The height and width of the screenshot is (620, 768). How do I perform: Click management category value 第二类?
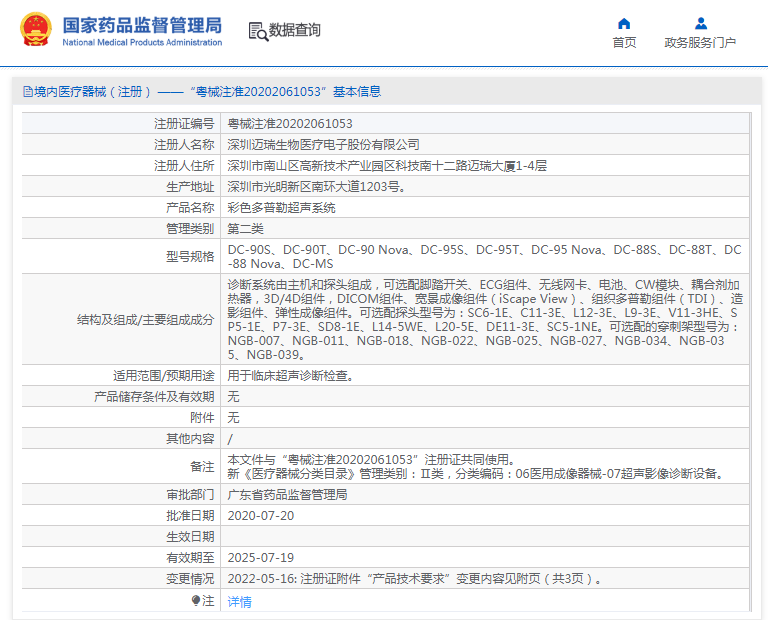(x=245, y=229)
